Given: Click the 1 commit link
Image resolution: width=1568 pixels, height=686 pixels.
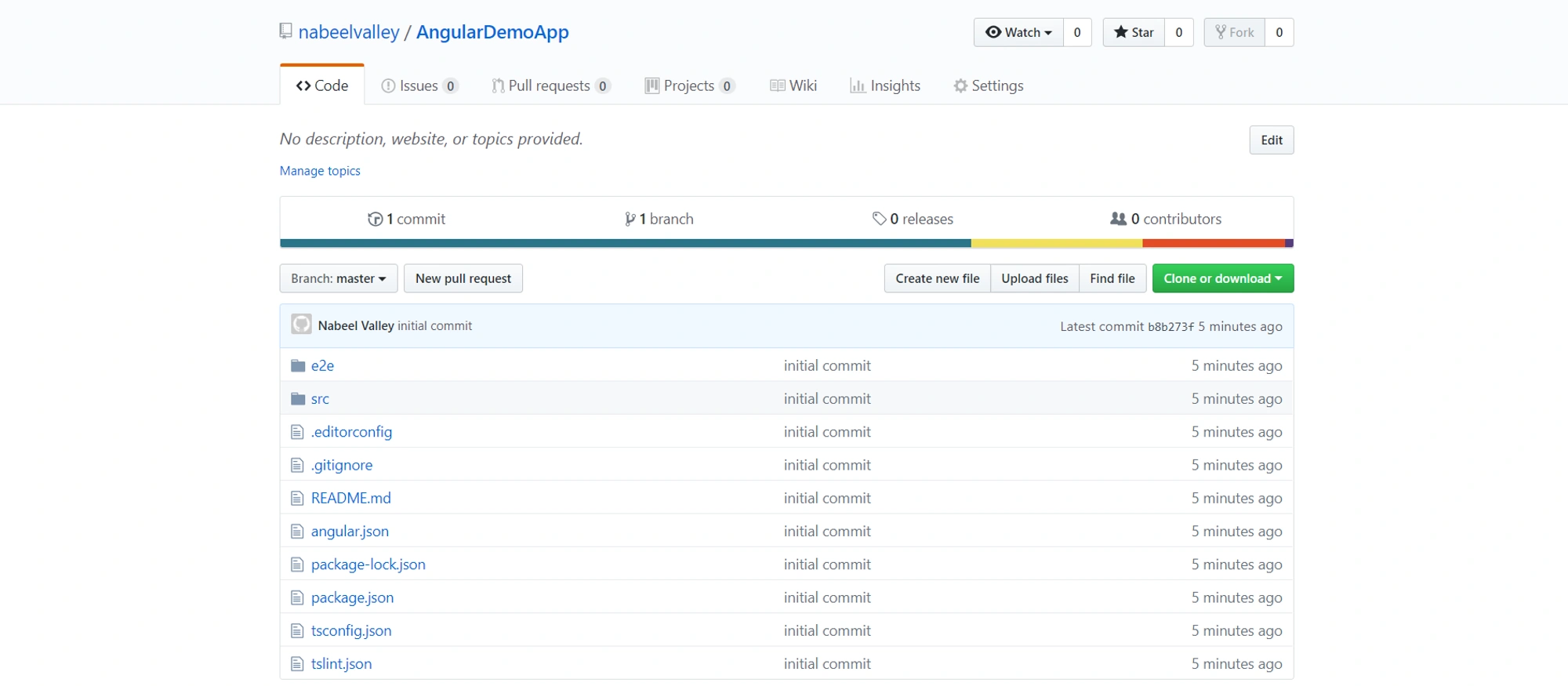Looking at the screenshot, I should pyautogui.click(x=407, y=220).
